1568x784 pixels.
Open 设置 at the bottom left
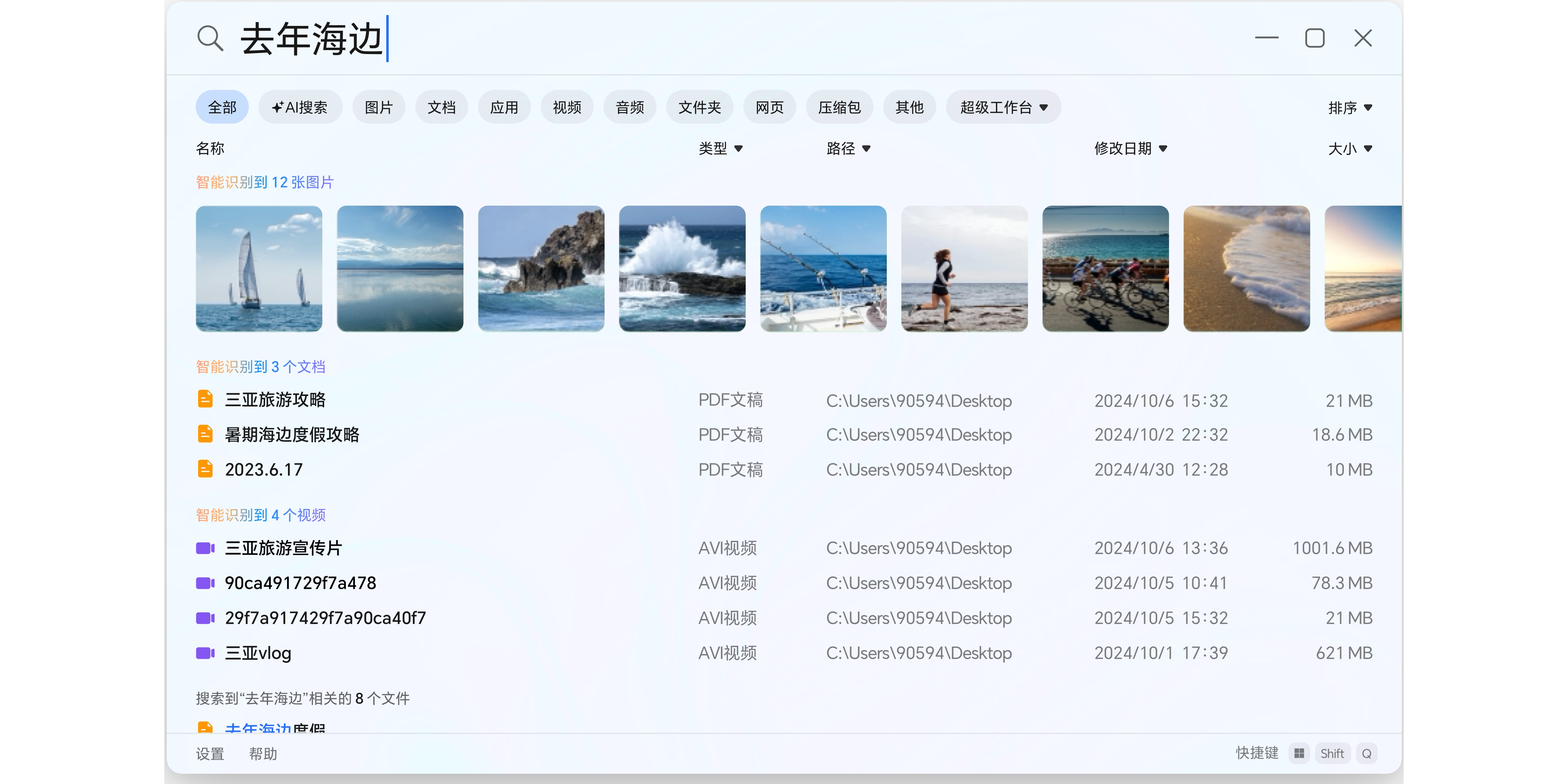click(x=210, y=754)
